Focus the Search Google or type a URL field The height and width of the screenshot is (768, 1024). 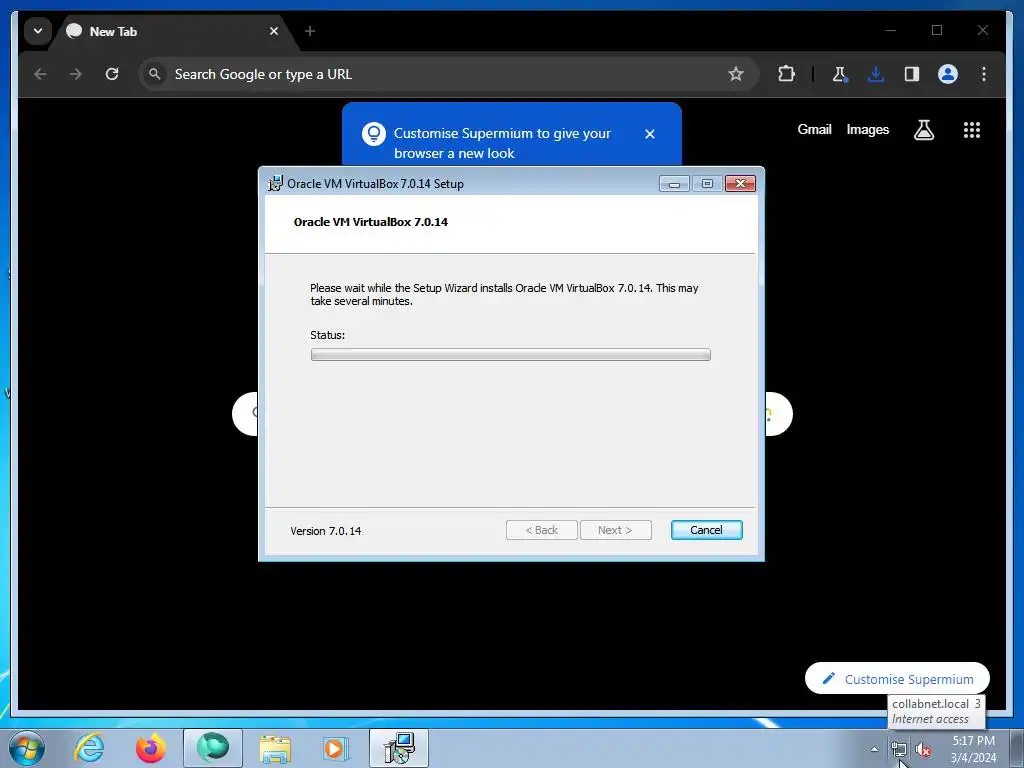pos(444,74)
